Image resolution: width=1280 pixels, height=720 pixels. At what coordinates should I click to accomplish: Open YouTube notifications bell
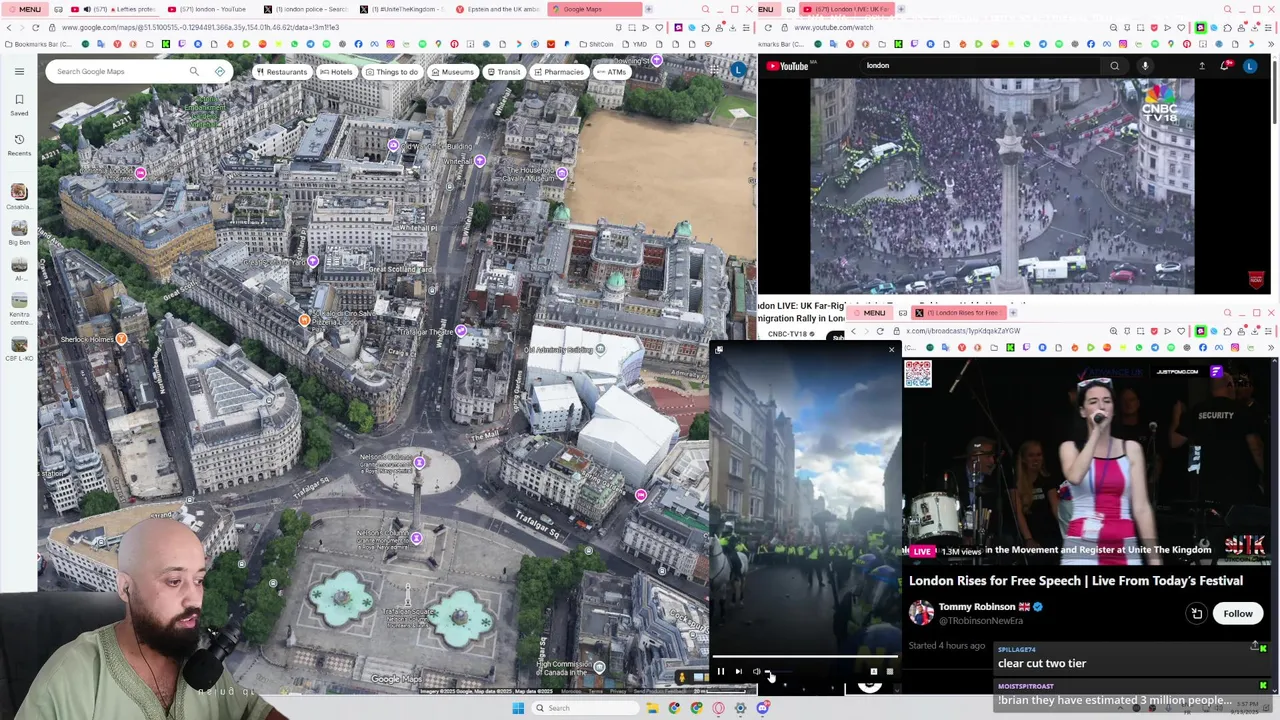tap(1225, 66)
